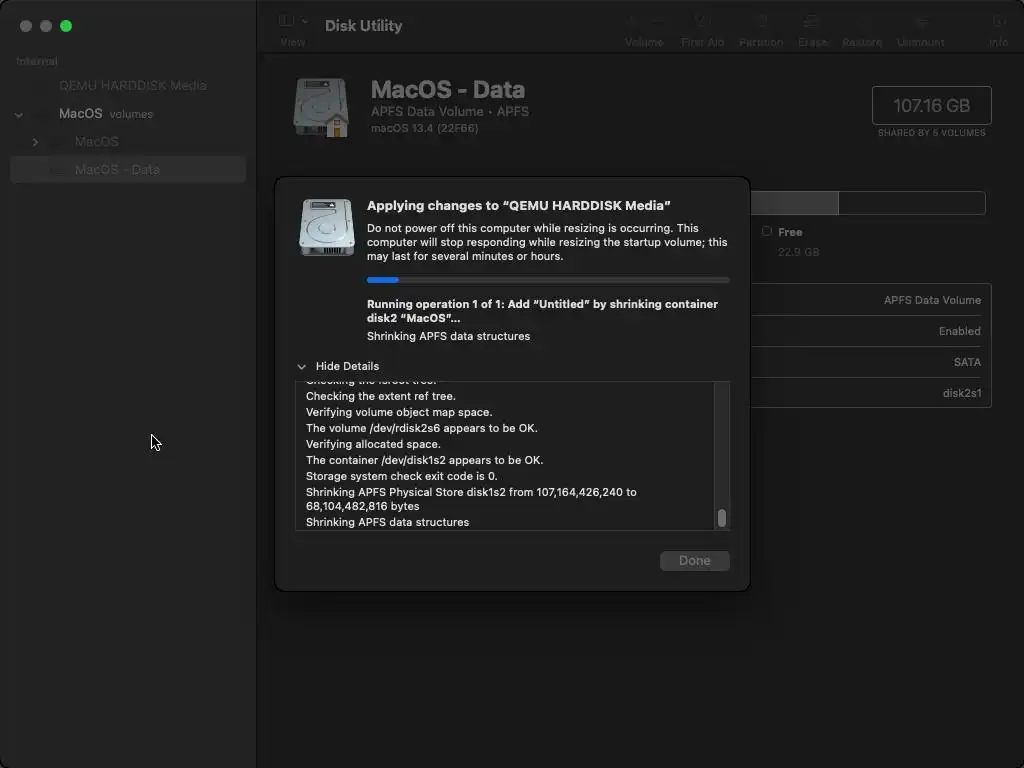Image resolution: width=1024 pixels, height=768 pixels.
Task: Click the resize progress bar
Action: click(x=548, y=280)
